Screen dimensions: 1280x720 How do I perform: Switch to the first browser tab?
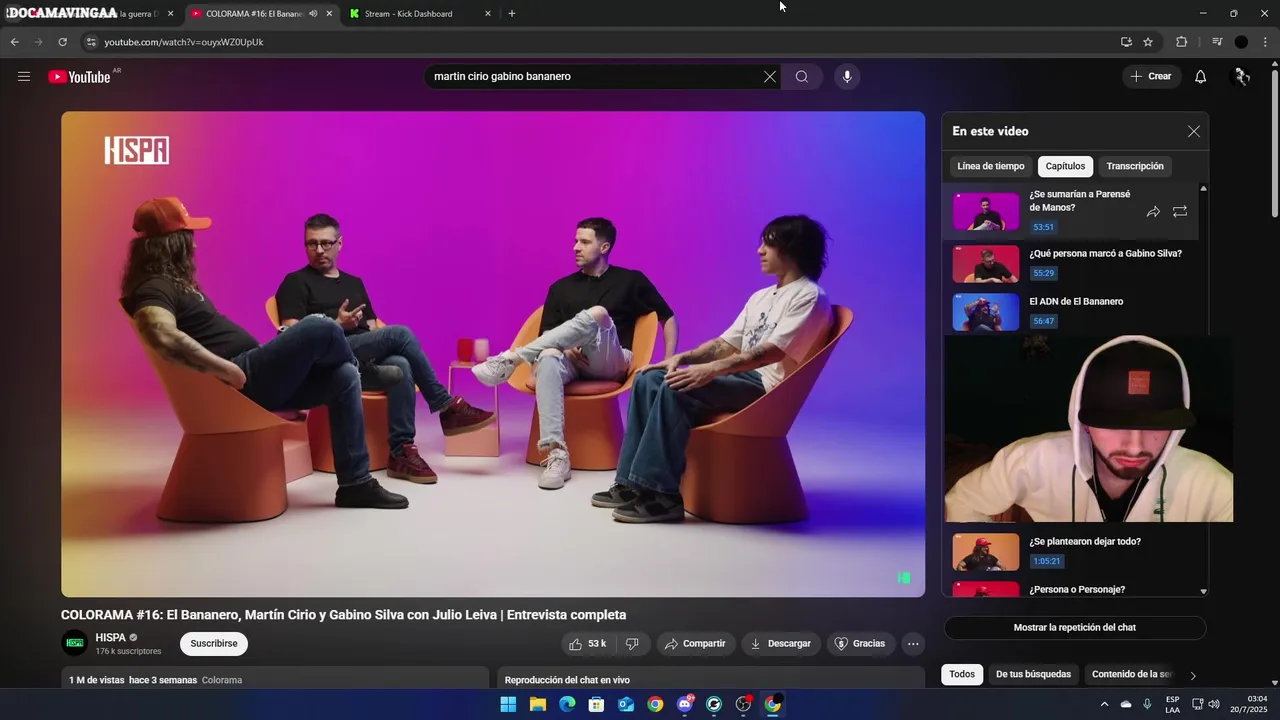[x=90, y=14]
